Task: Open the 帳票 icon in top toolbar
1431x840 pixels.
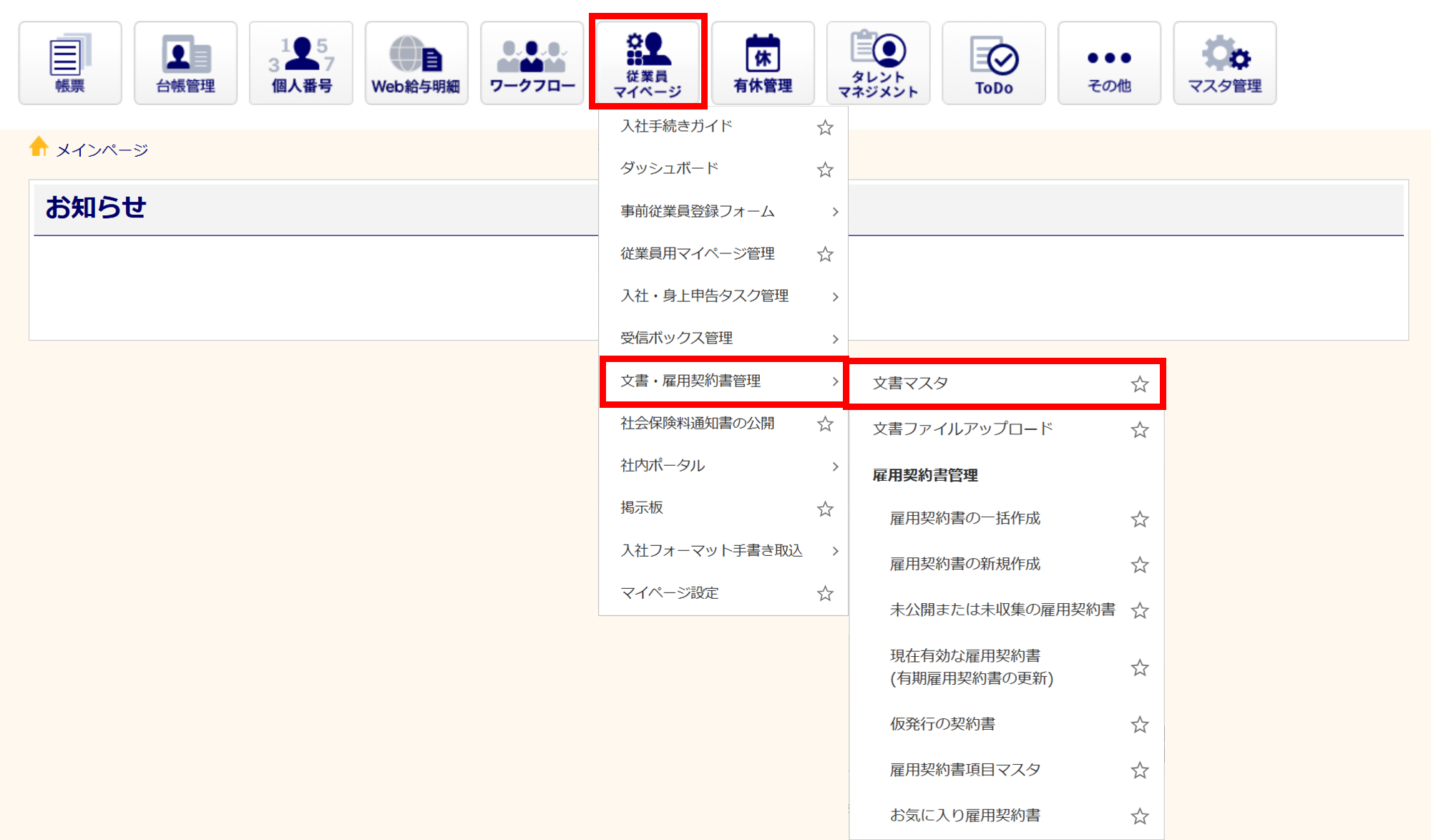Action: (70, 63)
